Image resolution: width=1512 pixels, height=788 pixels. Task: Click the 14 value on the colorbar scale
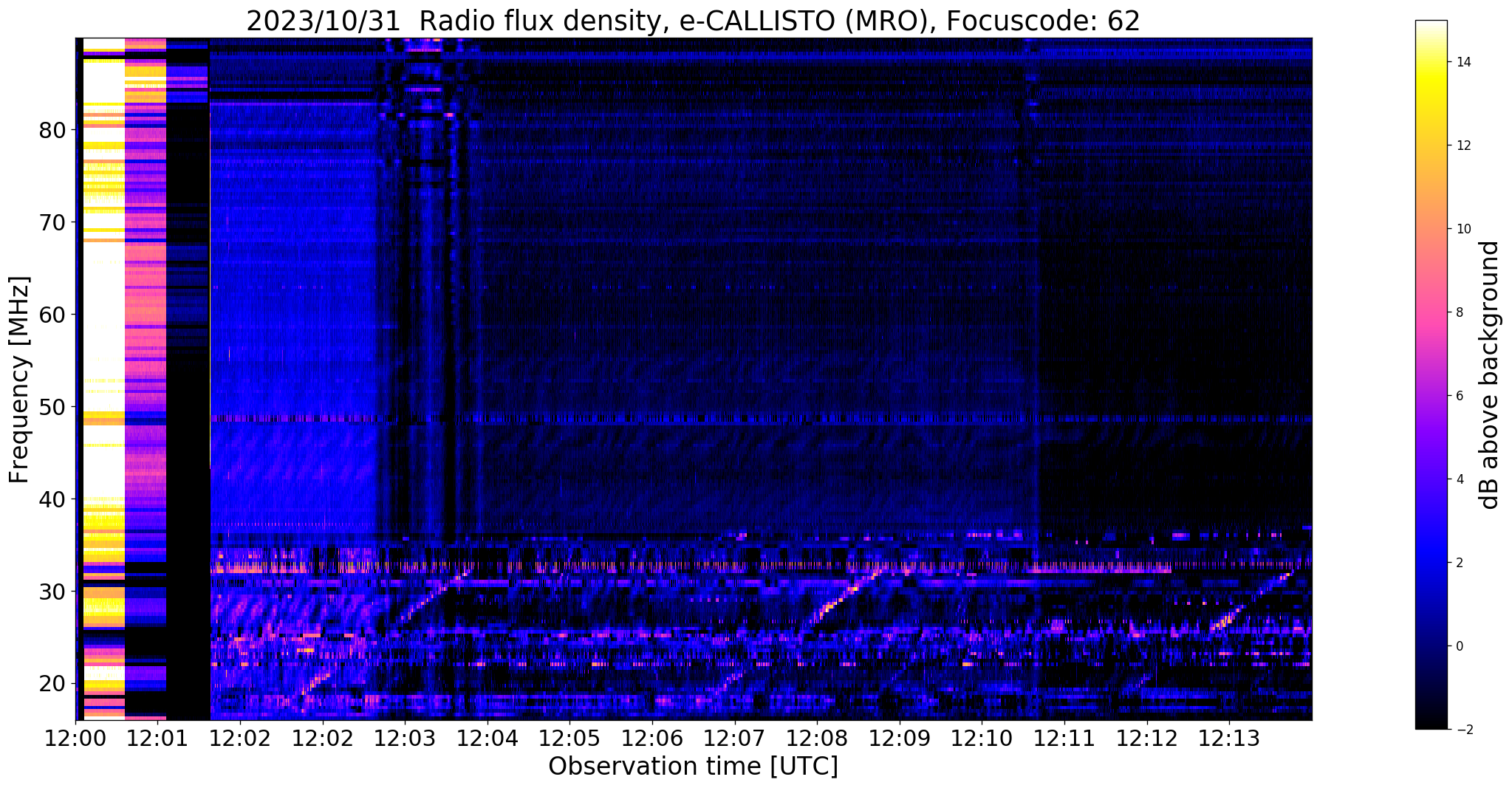coord(1463,63)
